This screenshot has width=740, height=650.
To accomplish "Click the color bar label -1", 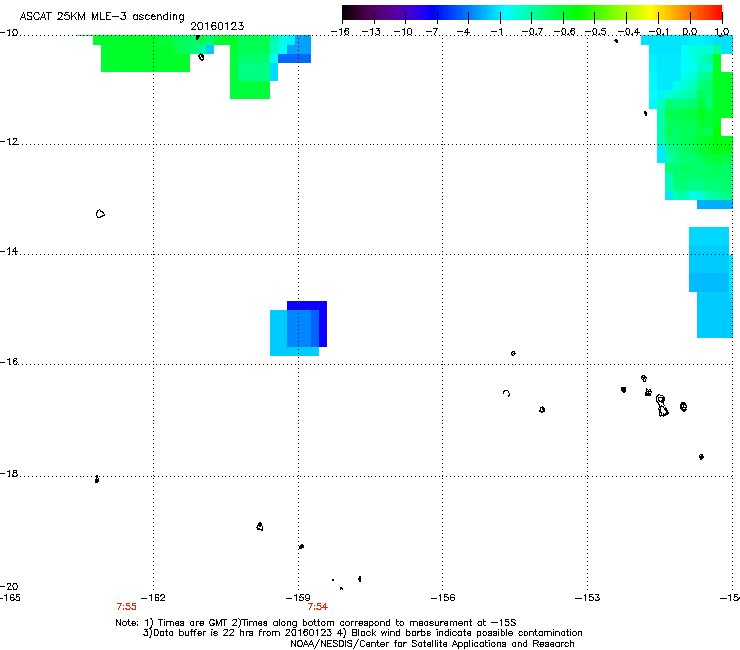I will pyautogui.click(x=496, y=32).
